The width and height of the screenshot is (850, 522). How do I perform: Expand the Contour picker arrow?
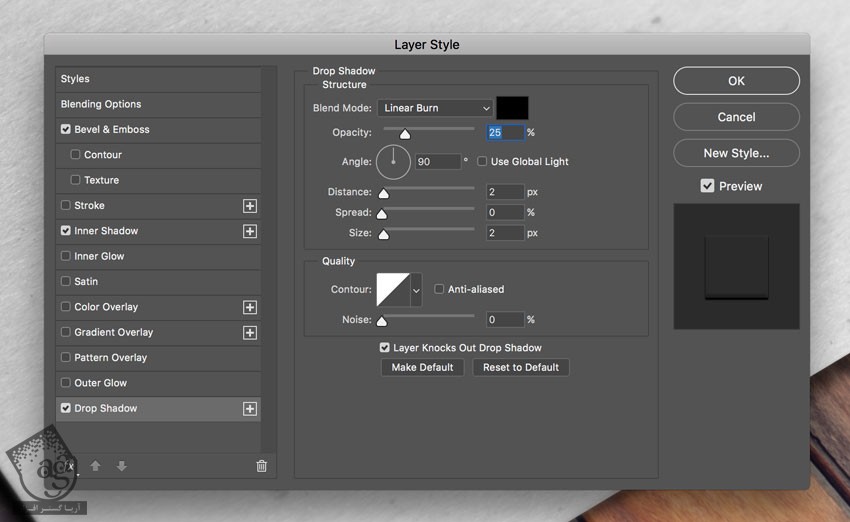click(416, 290)
